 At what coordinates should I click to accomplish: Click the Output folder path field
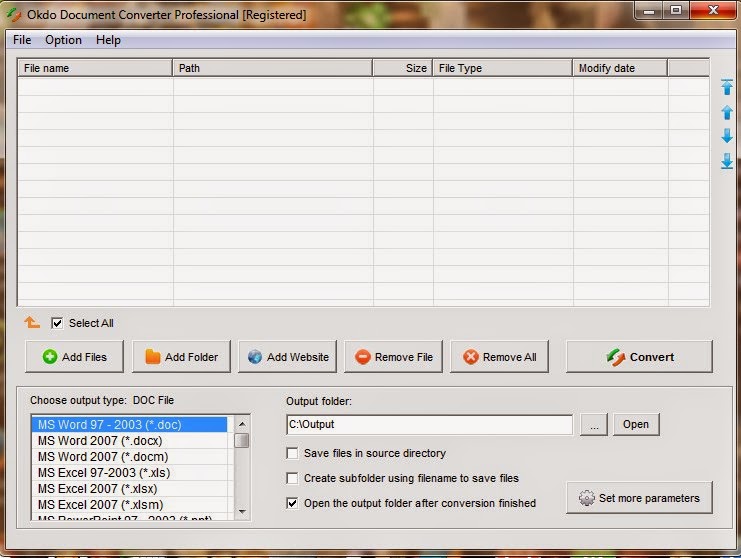click(430, 424)
